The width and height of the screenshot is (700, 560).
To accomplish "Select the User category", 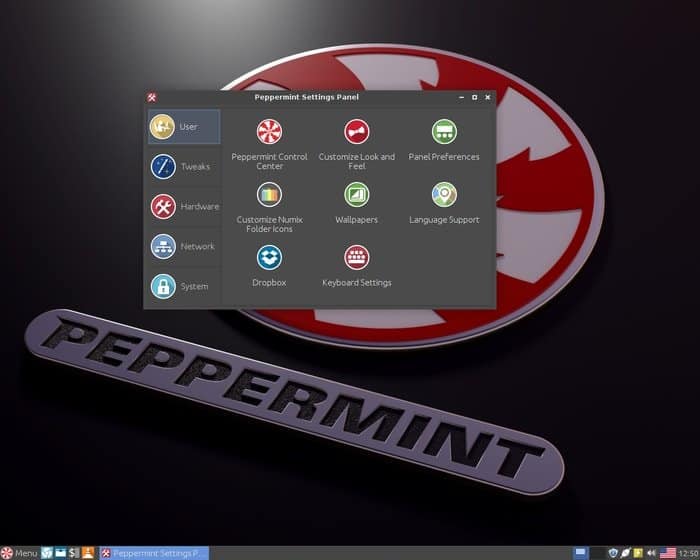I will tap(184, 127).
